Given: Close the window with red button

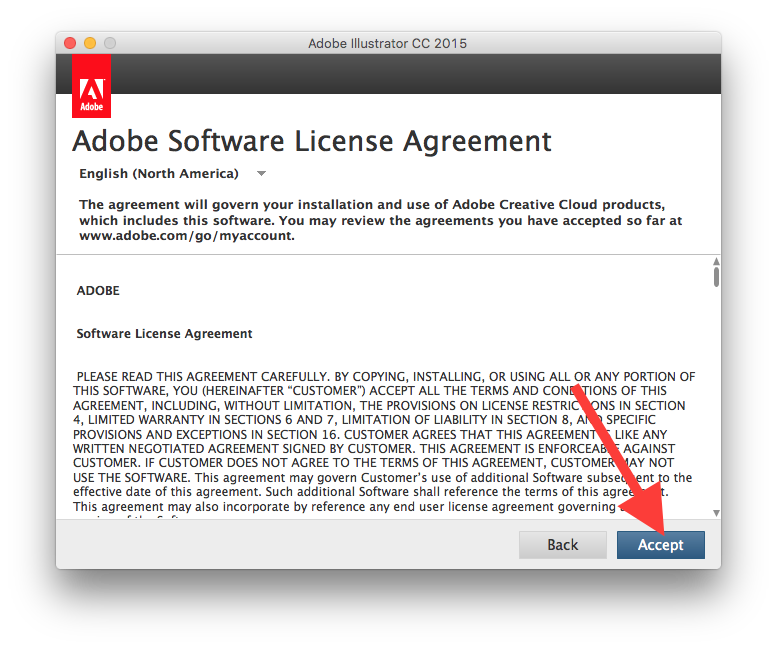Looking at the screenshot, I should click(70, 43).
